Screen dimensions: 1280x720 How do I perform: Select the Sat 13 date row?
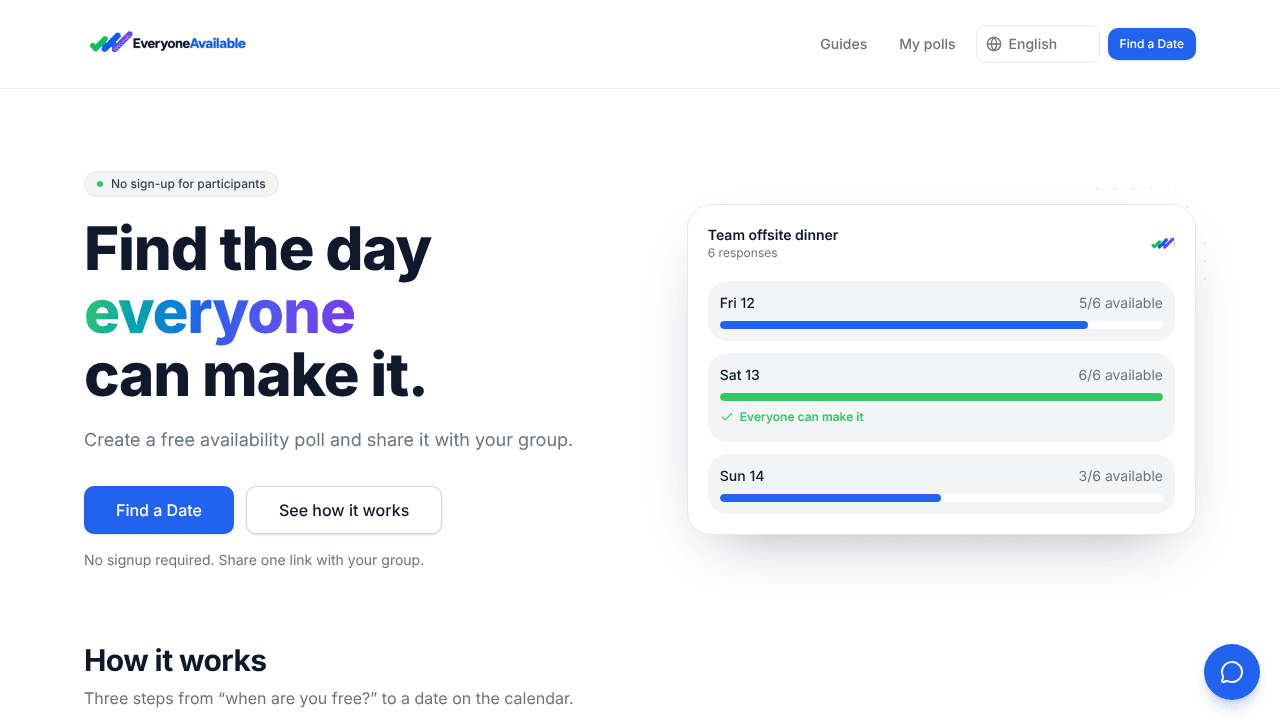click(x=941, y=397)
